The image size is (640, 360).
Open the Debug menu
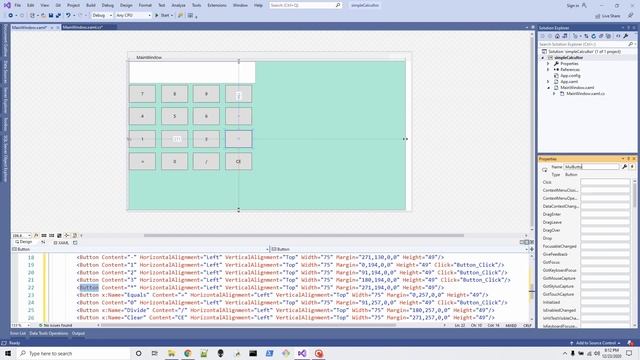point(107,5)
